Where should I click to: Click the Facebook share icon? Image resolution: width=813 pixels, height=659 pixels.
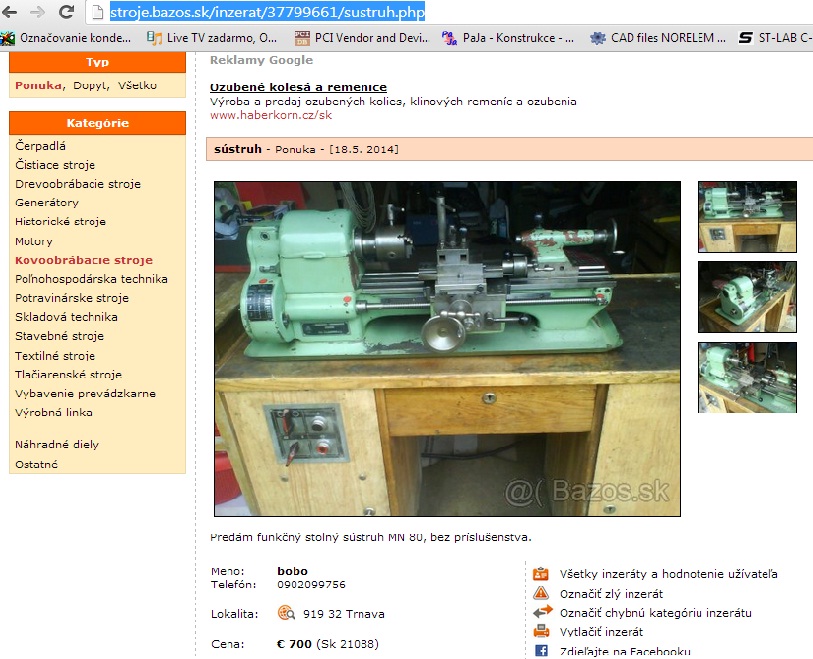tap(541, 650)
